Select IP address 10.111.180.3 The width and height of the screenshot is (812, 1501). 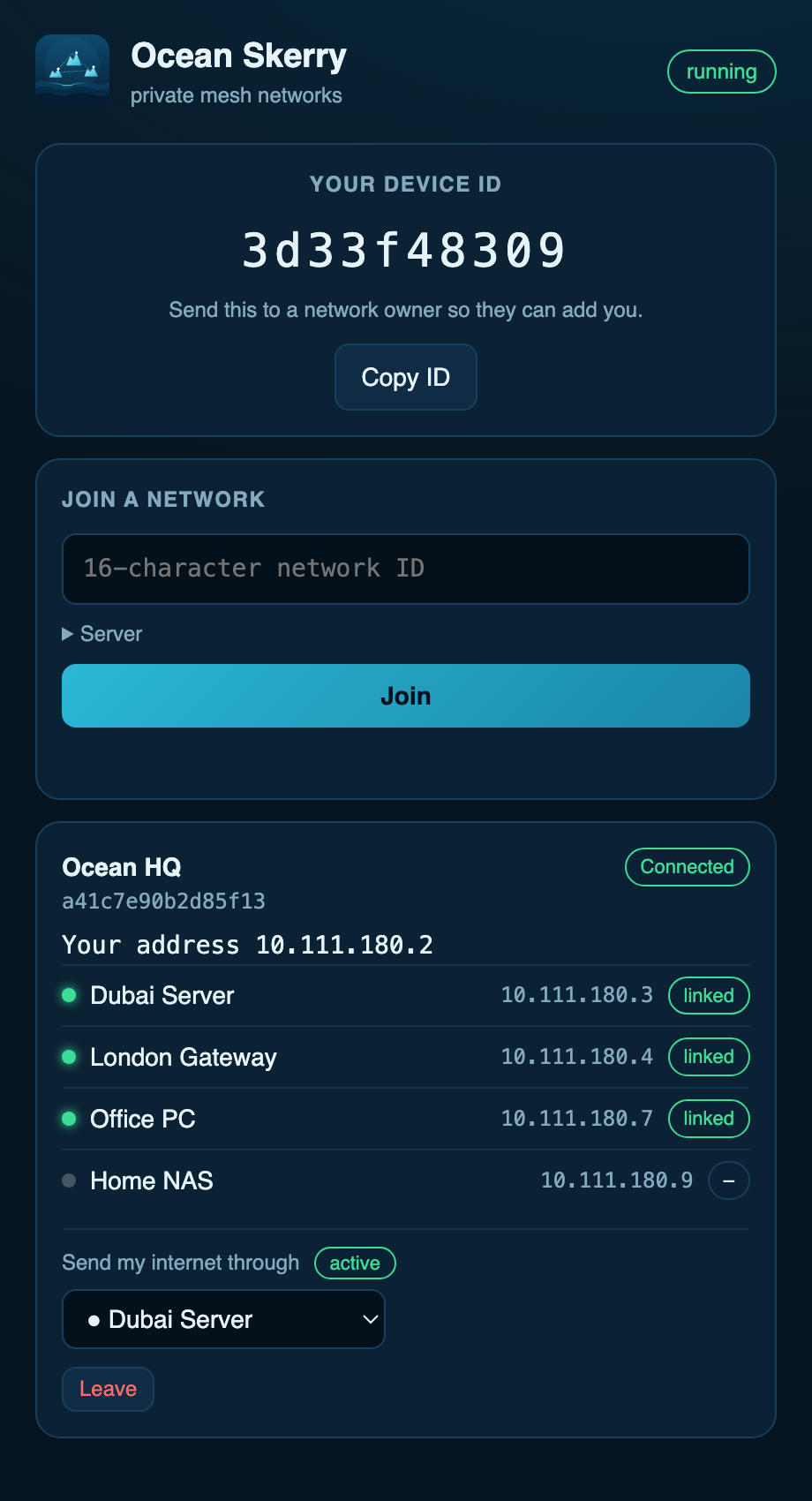pyautogui.click(x=577, y=995)
